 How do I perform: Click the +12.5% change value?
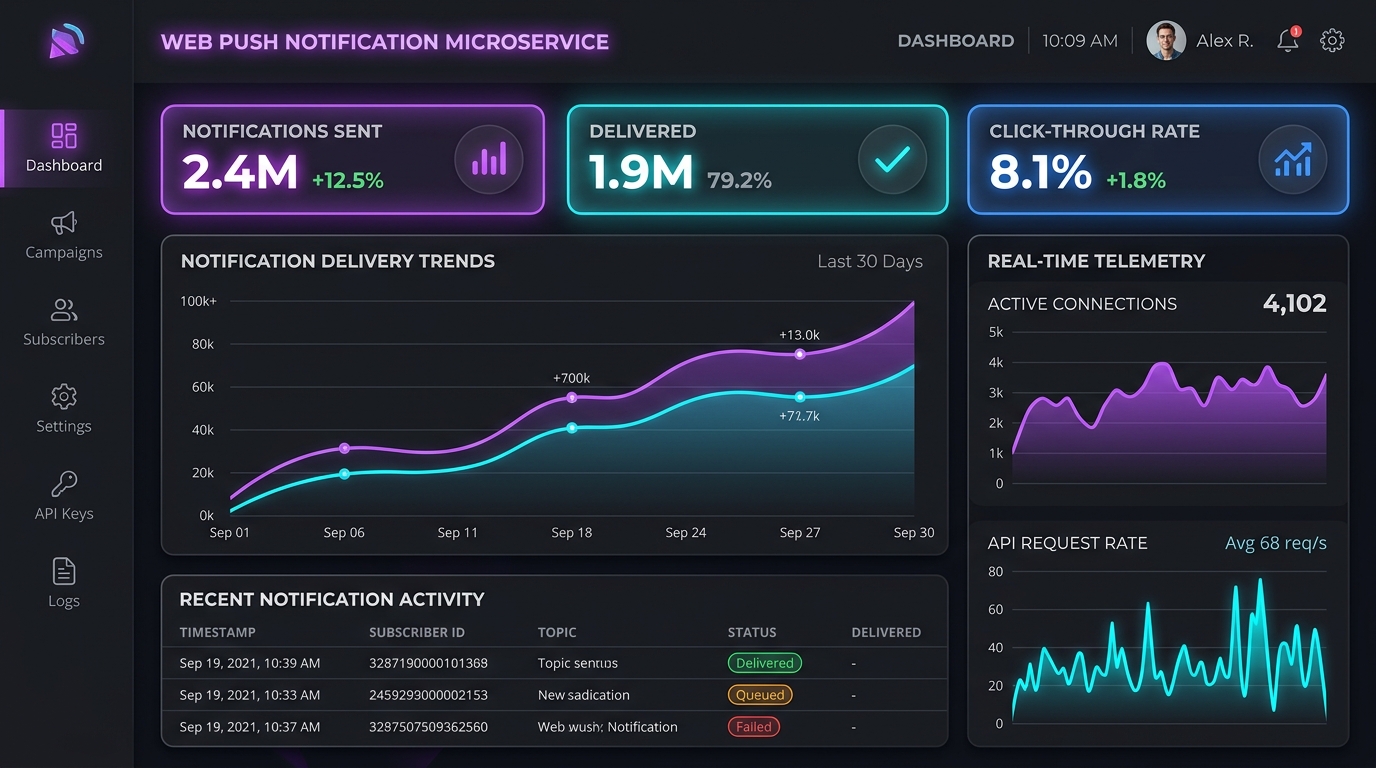tap(348, 181)
